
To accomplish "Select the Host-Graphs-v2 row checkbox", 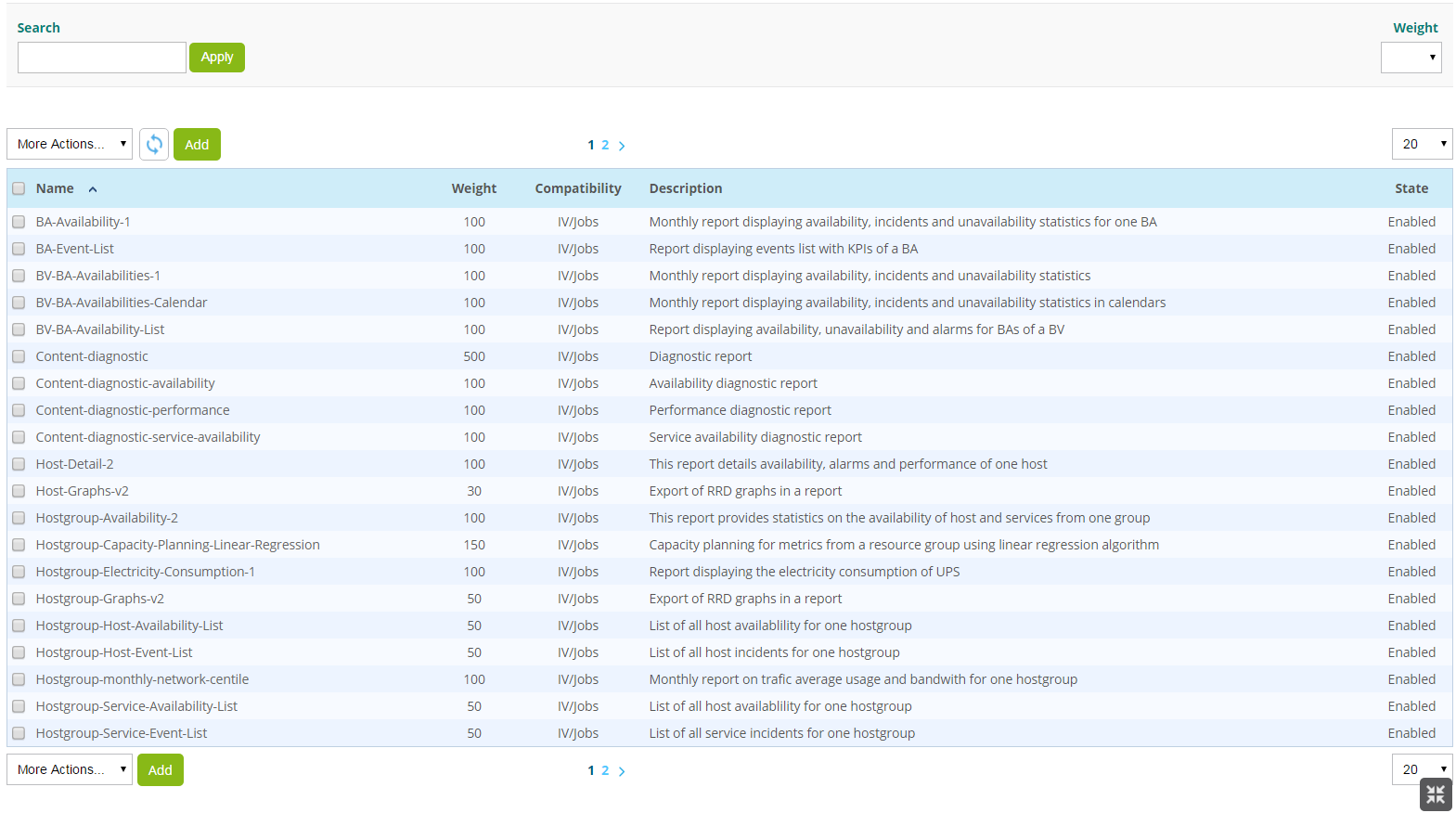I will 19,491.
